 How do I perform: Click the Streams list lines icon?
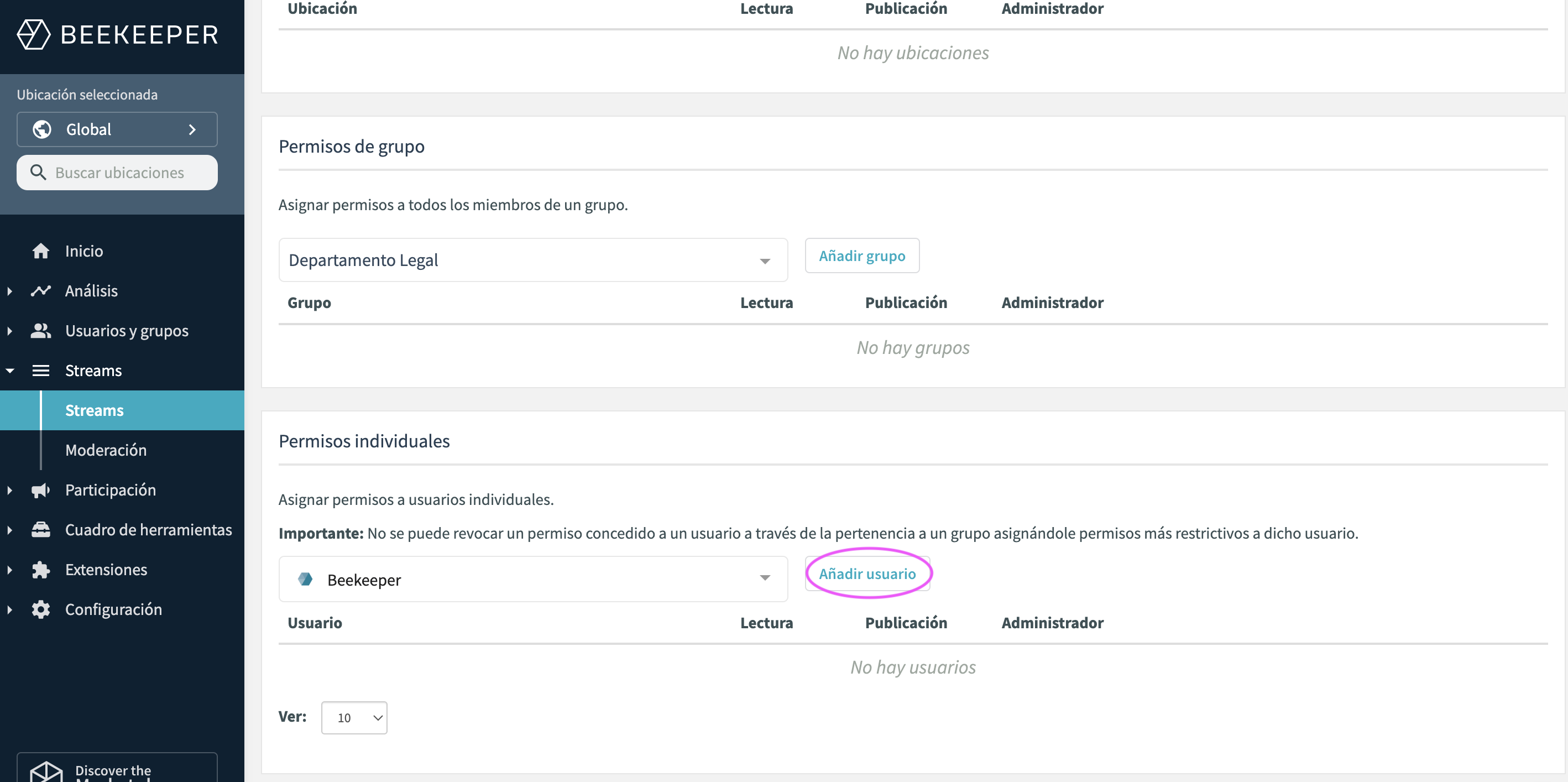point(41,371)
